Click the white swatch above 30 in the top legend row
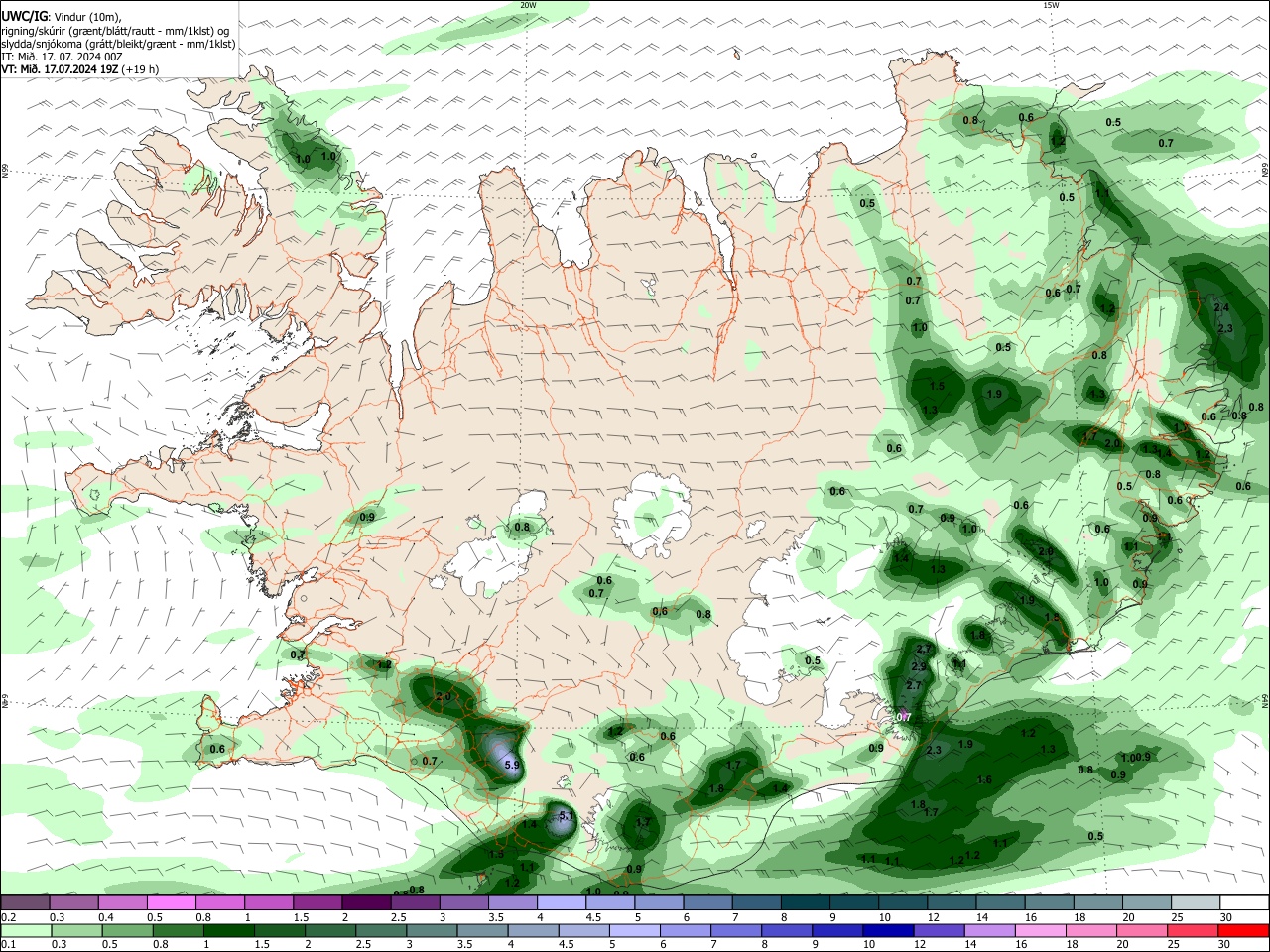This screenshot has height=952, width=1270. 1245,903
